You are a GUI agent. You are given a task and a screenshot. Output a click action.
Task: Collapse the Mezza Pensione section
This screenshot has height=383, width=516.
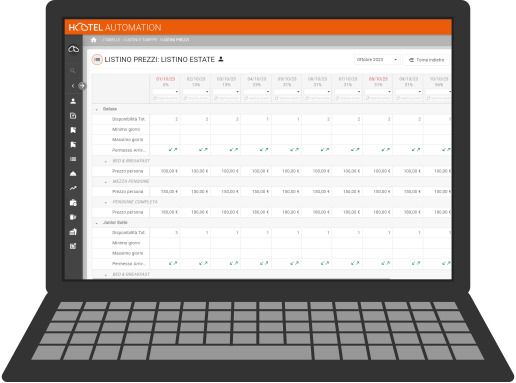pos(106,182)
